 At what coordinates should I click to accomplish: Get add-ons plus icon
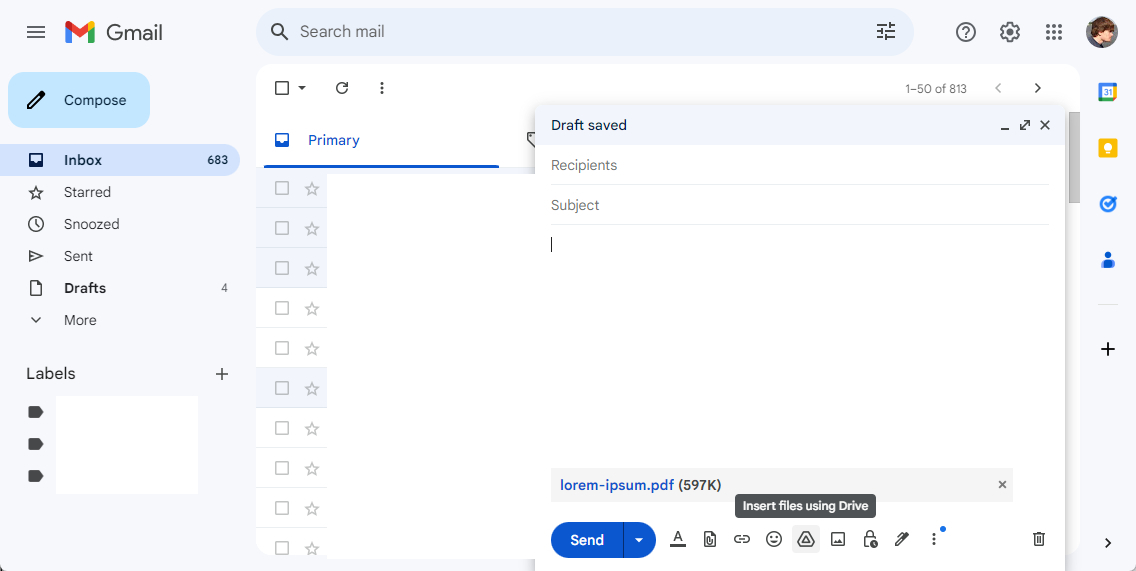coord(1107,349)
